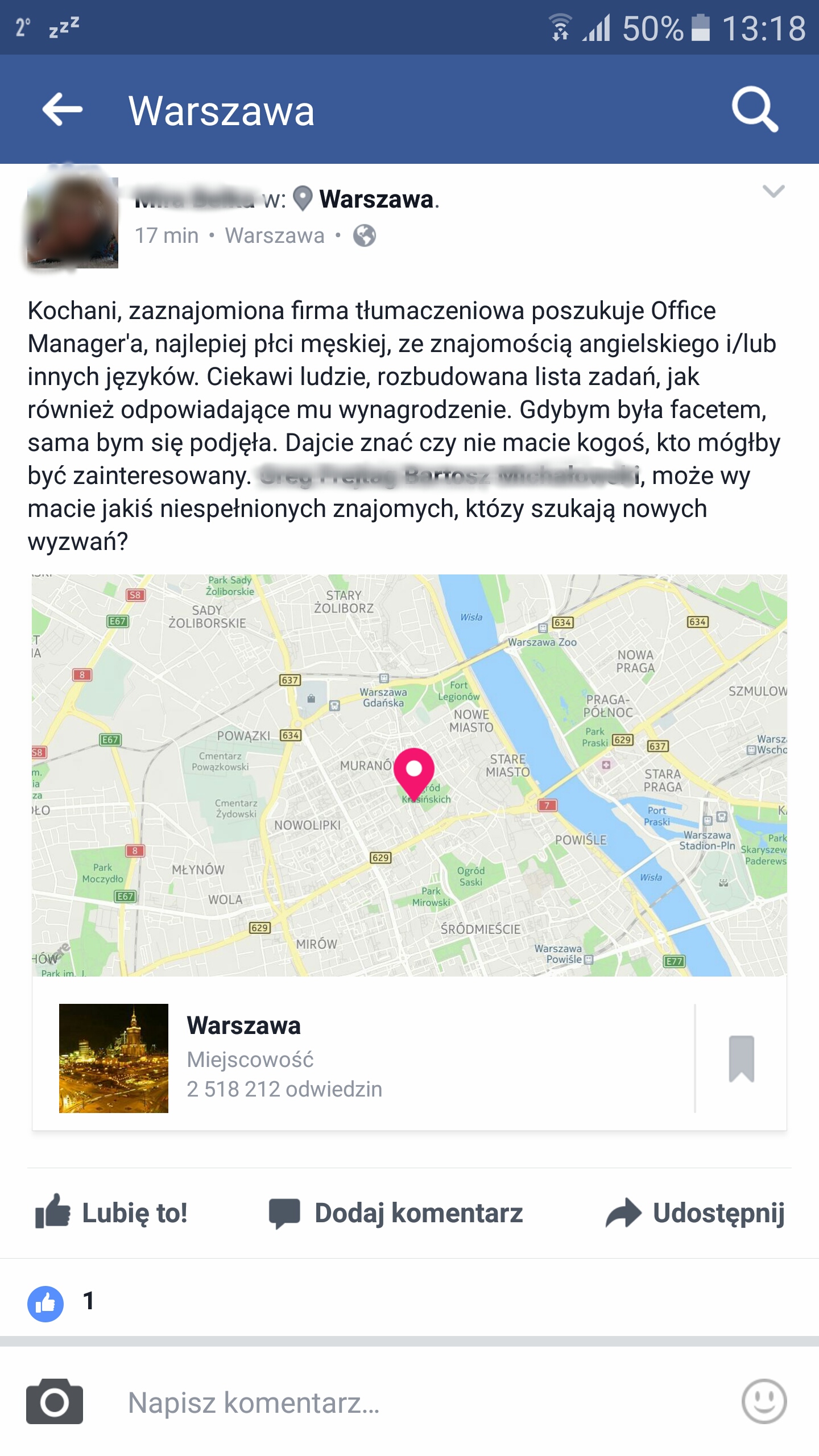Open Warszawa night city thumbnail
The image size is (819, 1456).
[114, 1058]
